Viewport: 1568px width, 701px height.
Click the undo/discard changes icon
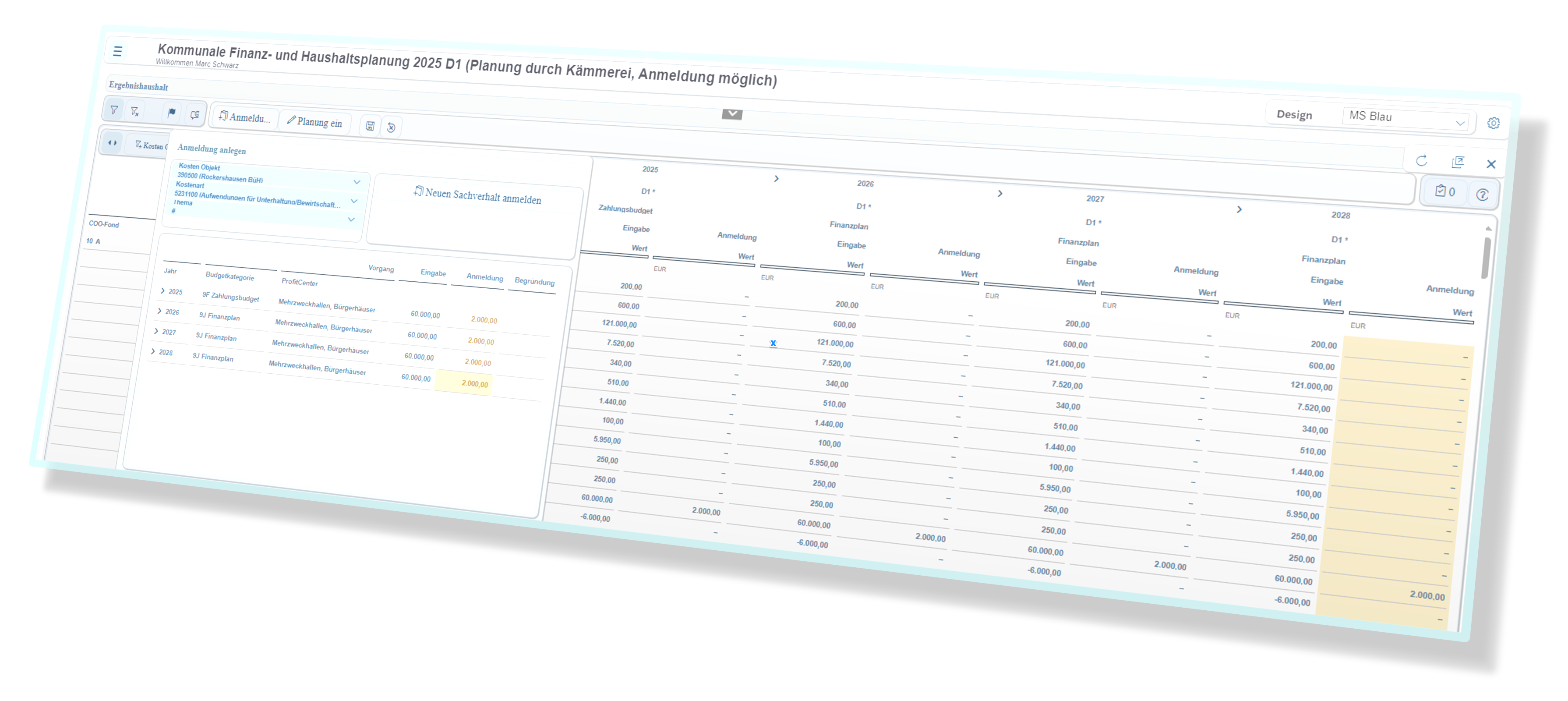392,127
